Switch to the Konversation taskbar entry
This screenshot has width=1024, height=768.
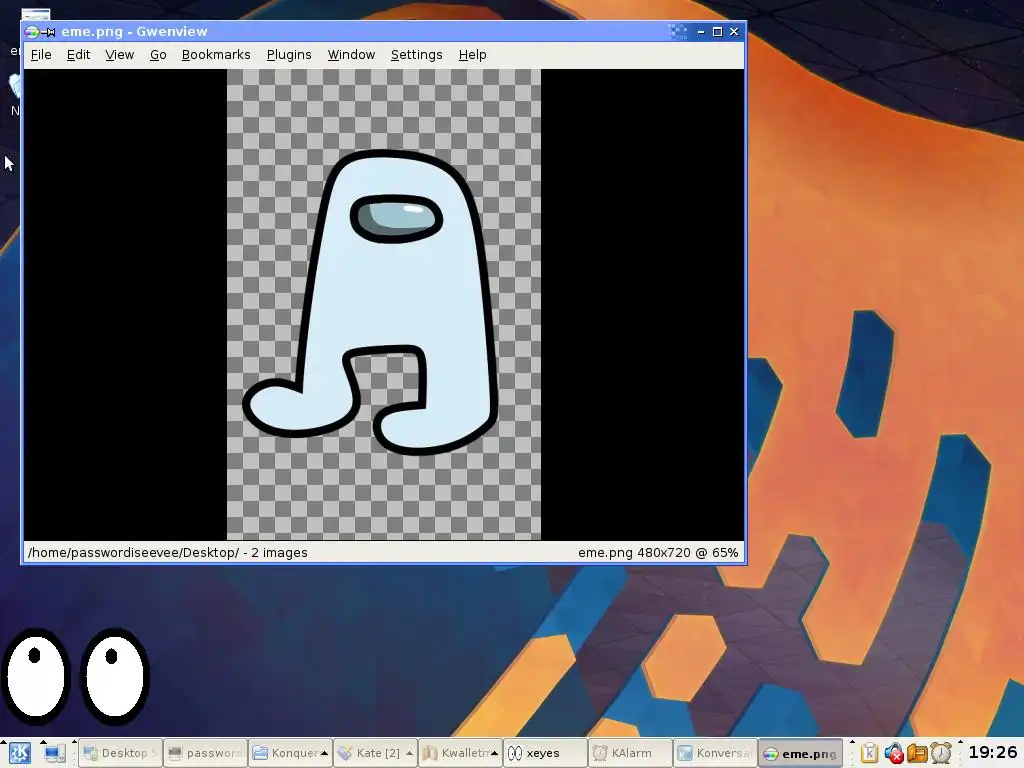coord(714,753)
